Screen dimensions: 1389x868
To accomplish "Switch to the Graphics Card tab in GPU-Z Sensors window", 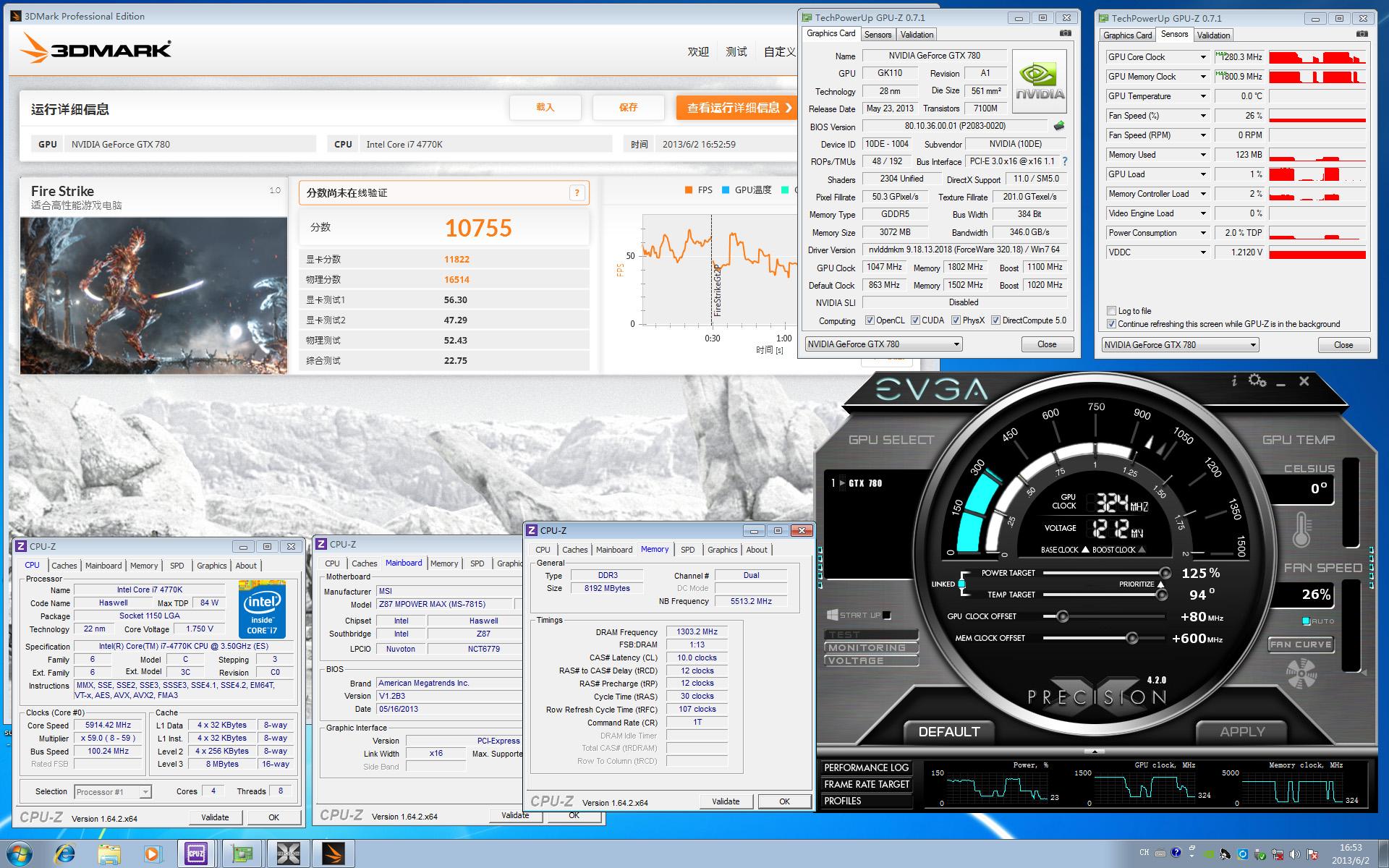I will pyautogui.click(x=1127, y=35).
